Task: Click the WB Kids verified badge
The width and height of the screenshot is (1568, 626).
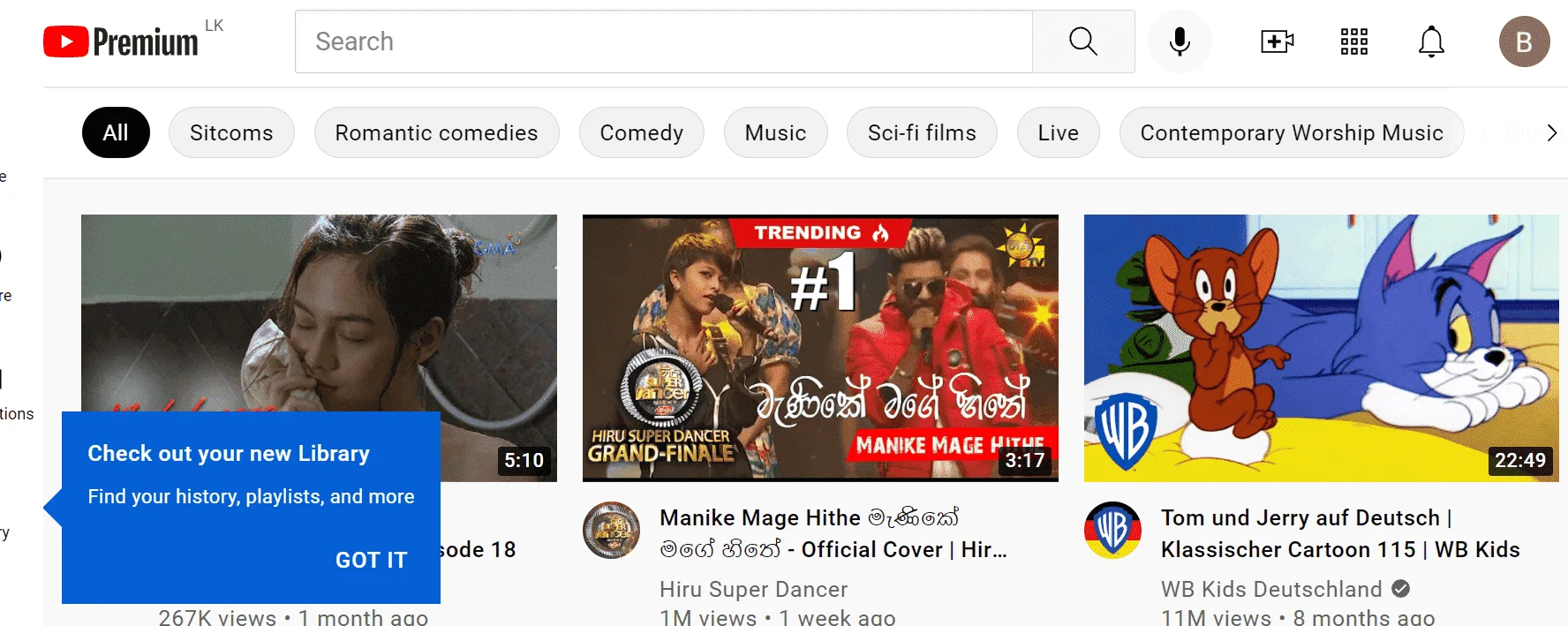Action: [1401, 588]
